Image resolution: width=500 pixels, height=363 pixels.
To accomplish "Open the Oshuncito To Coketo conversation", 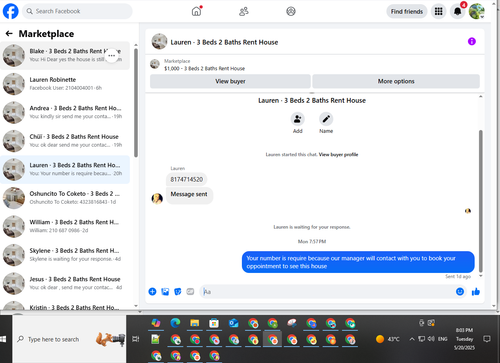I will point(65,198).
